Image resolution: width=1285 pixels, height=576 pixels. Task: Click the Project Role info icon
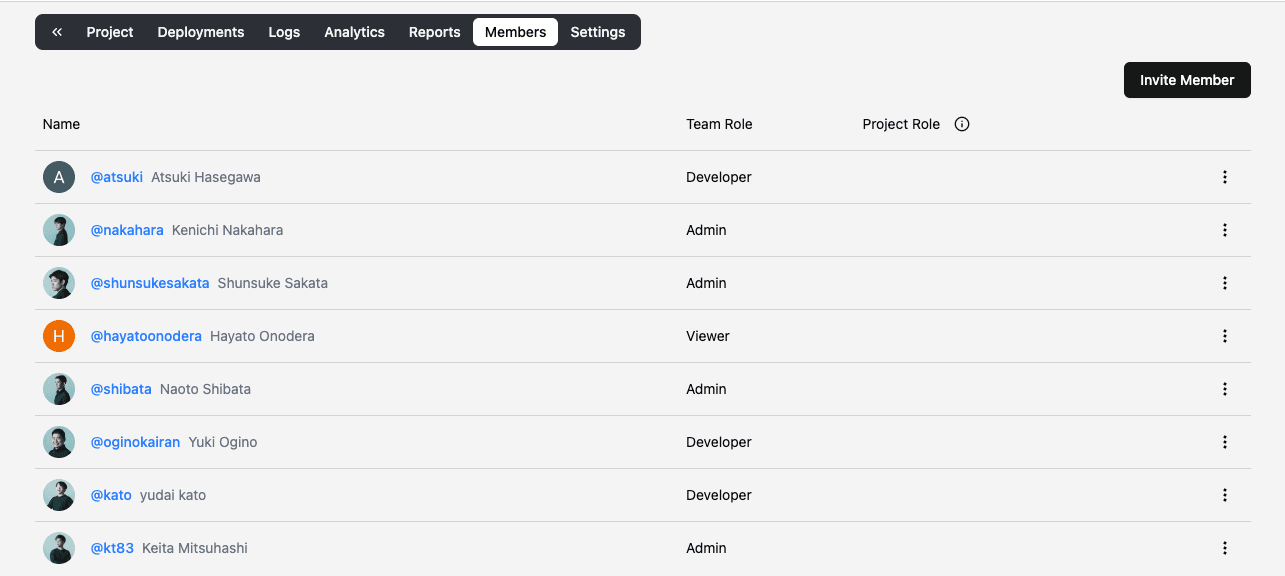click(x=962, y=125)
